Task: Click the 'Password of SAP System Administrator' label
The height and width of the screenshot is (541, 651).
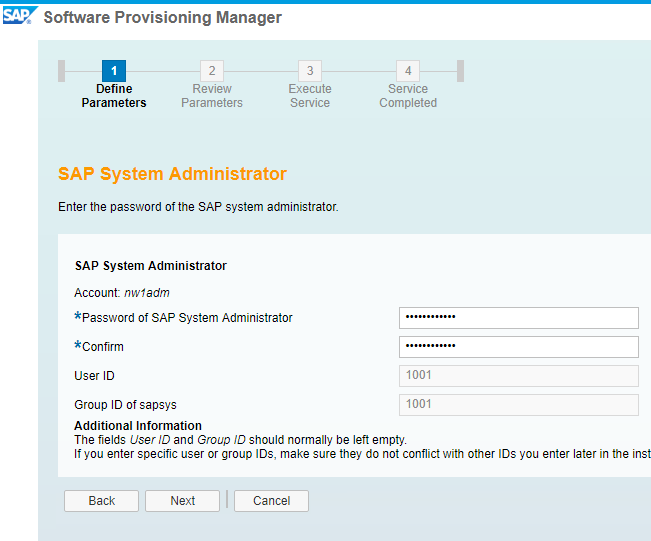Action: (x=187, y=318)
